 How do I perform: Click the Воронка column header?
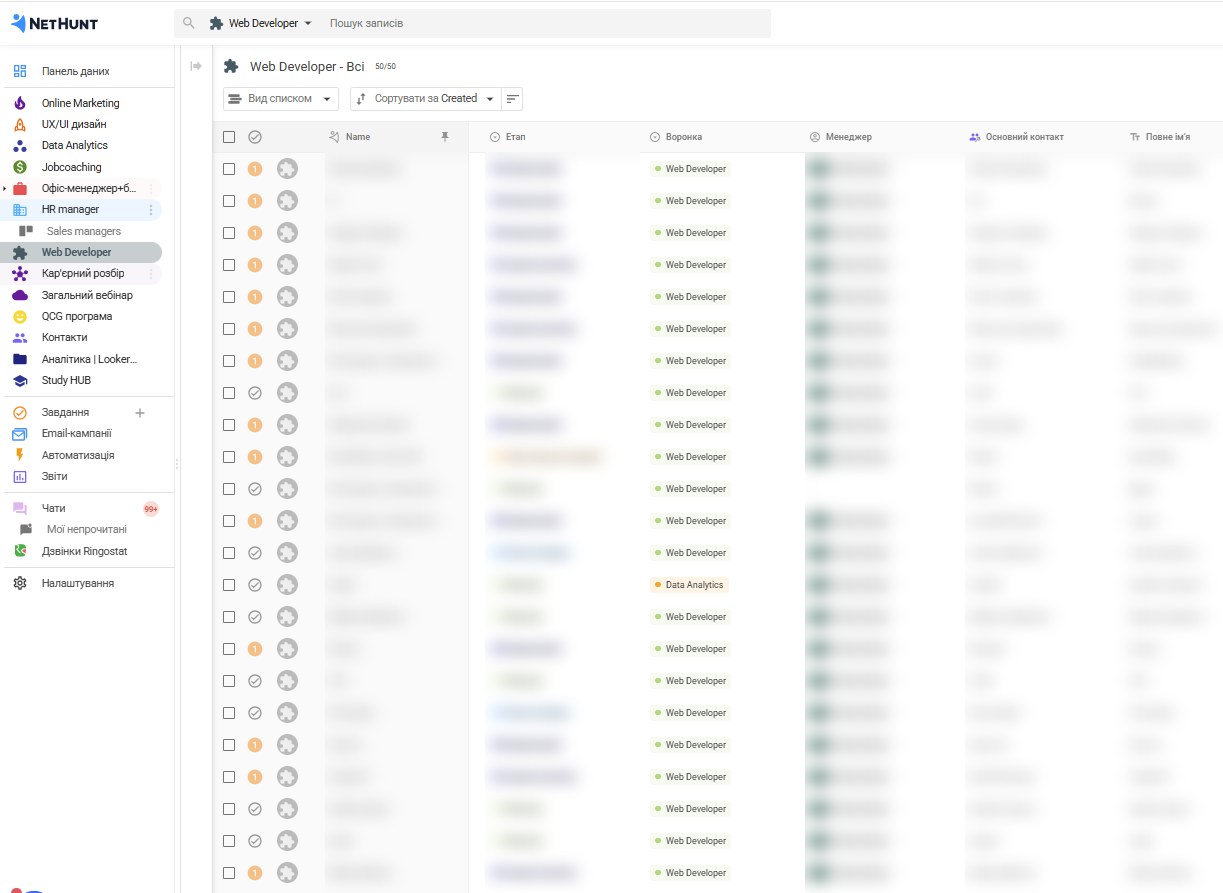point(684,137)
